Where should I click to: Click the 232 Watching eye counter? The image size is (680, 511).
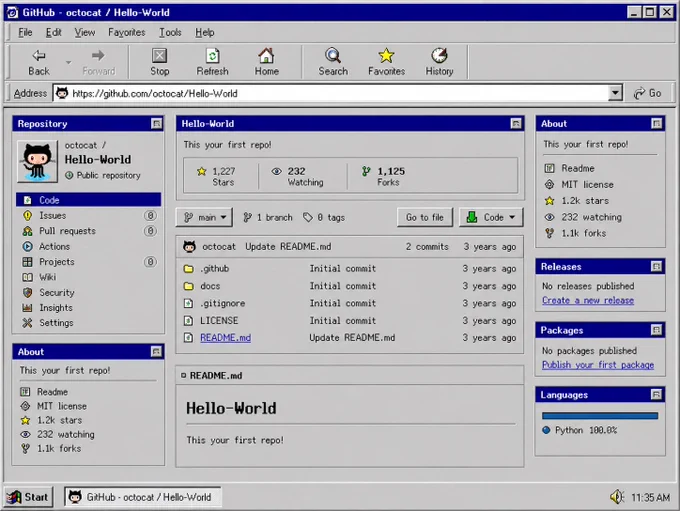tap(298, 176)
